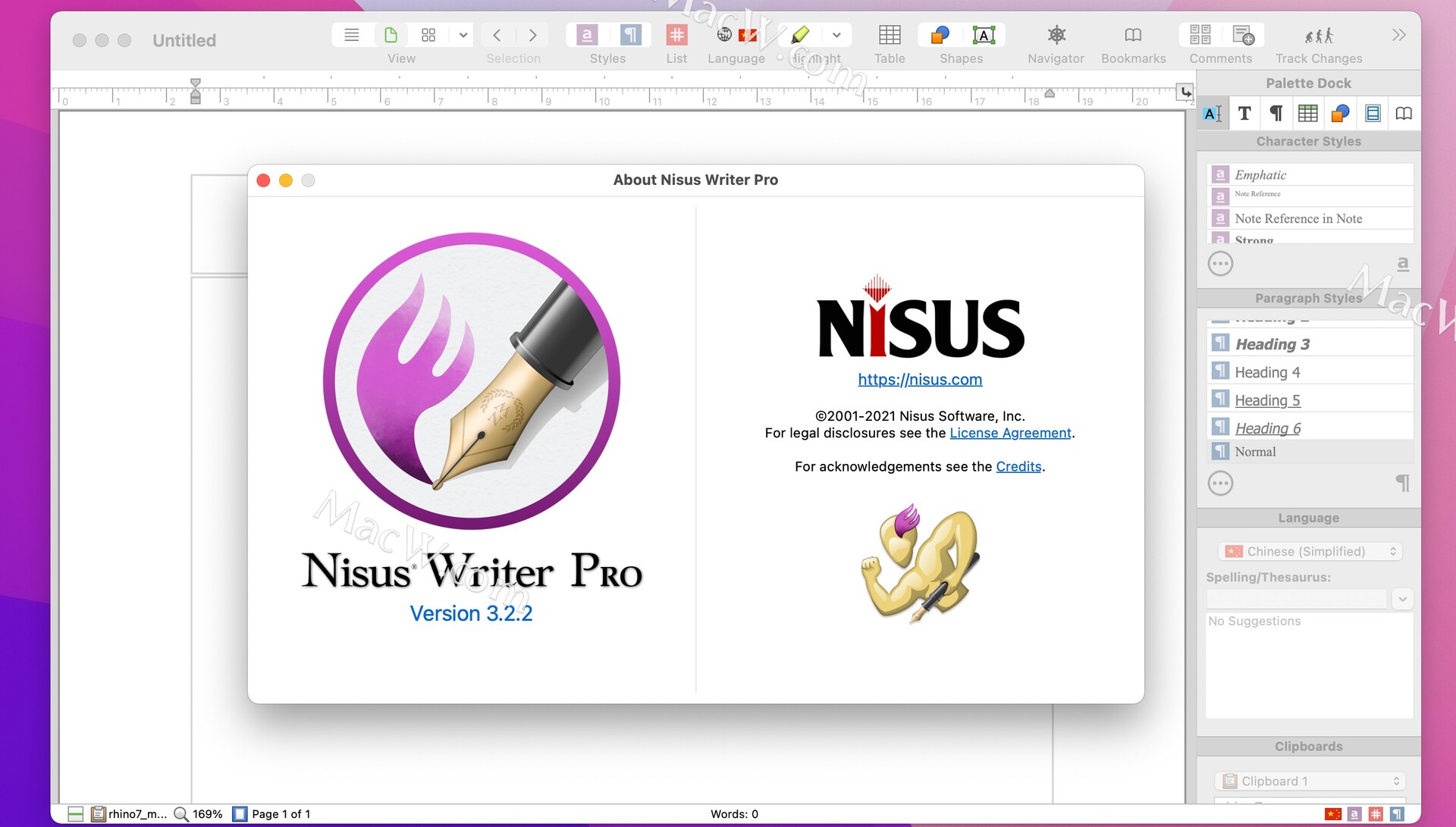The width and height of the screenshot is (1456, 827).
Task: Click the paragraph style status bar icon
Action: click(1397, 814)
